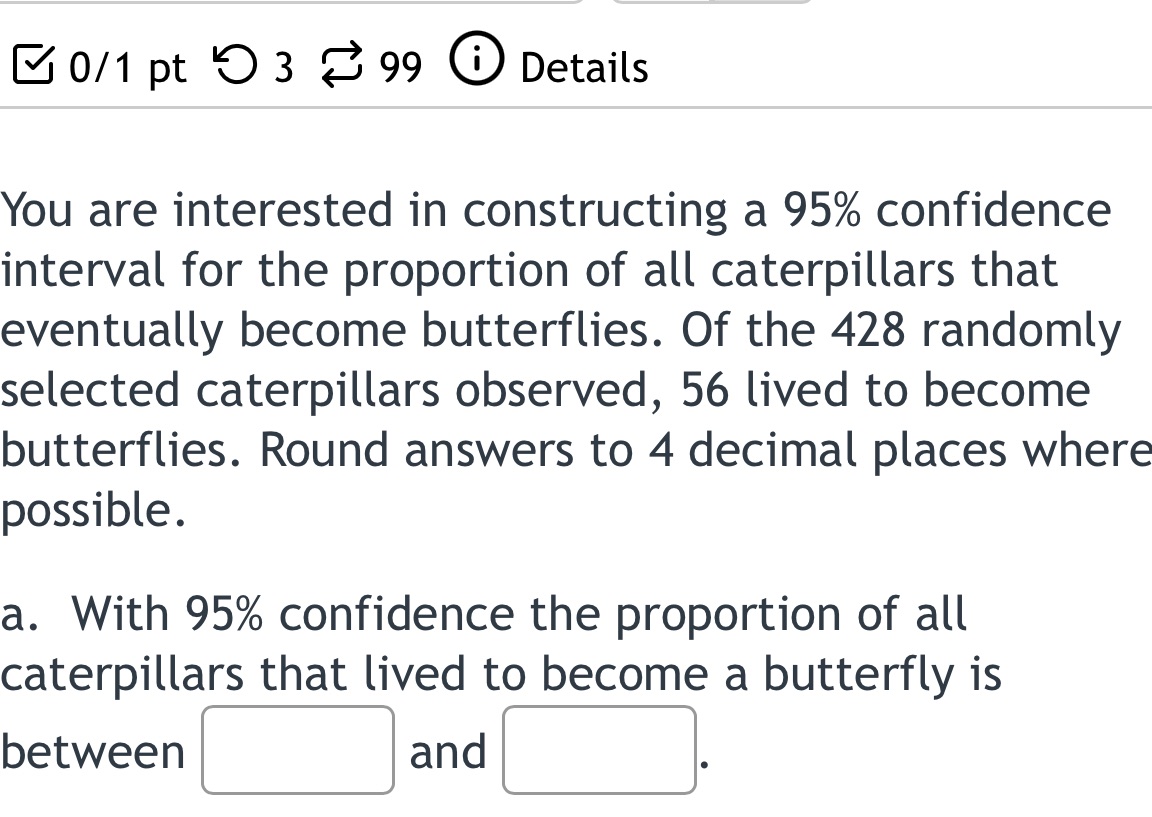Open the circled info icon for question Details

(475, 63)
